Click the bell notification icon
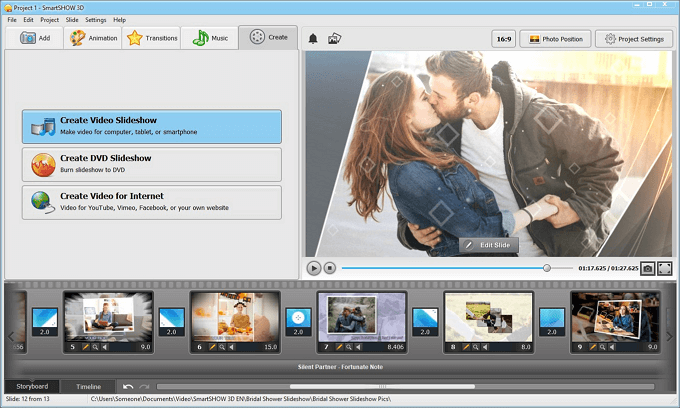This screenshot has height=408, width=680. (313, 39)
